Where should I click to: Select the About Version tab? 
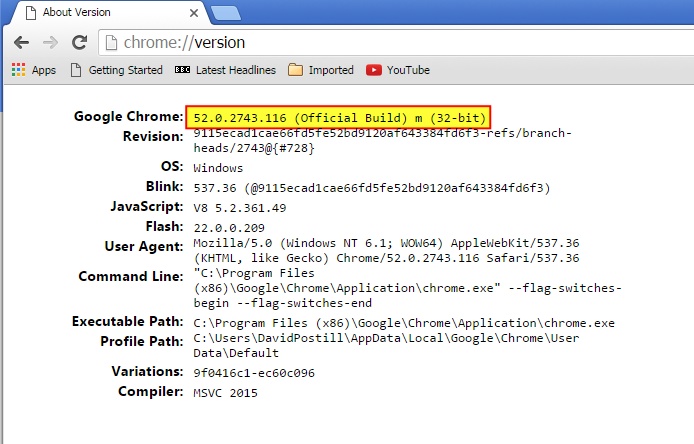tap(106, 12)
